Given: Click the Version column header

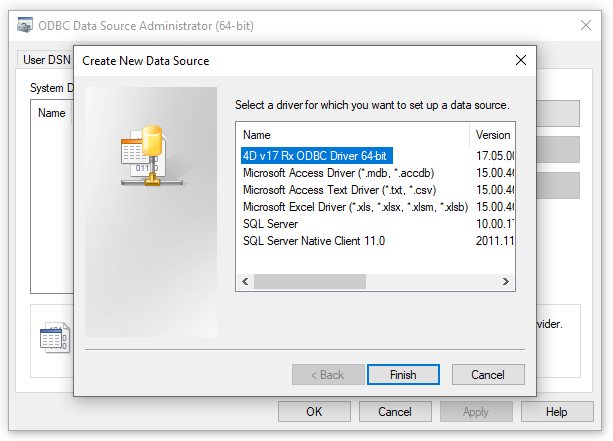Looking at the screenshot, I should (x=492, y=134).
